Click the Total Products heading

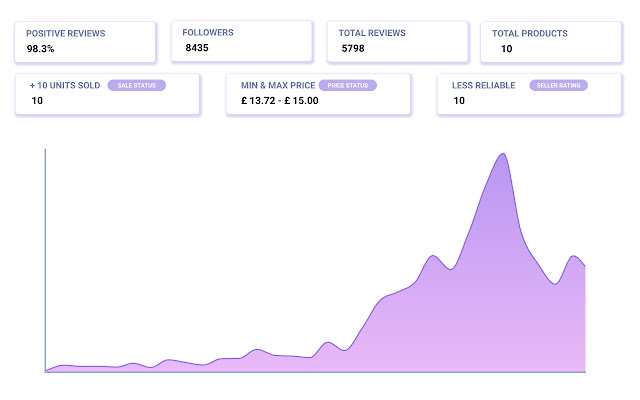(529, 33)
